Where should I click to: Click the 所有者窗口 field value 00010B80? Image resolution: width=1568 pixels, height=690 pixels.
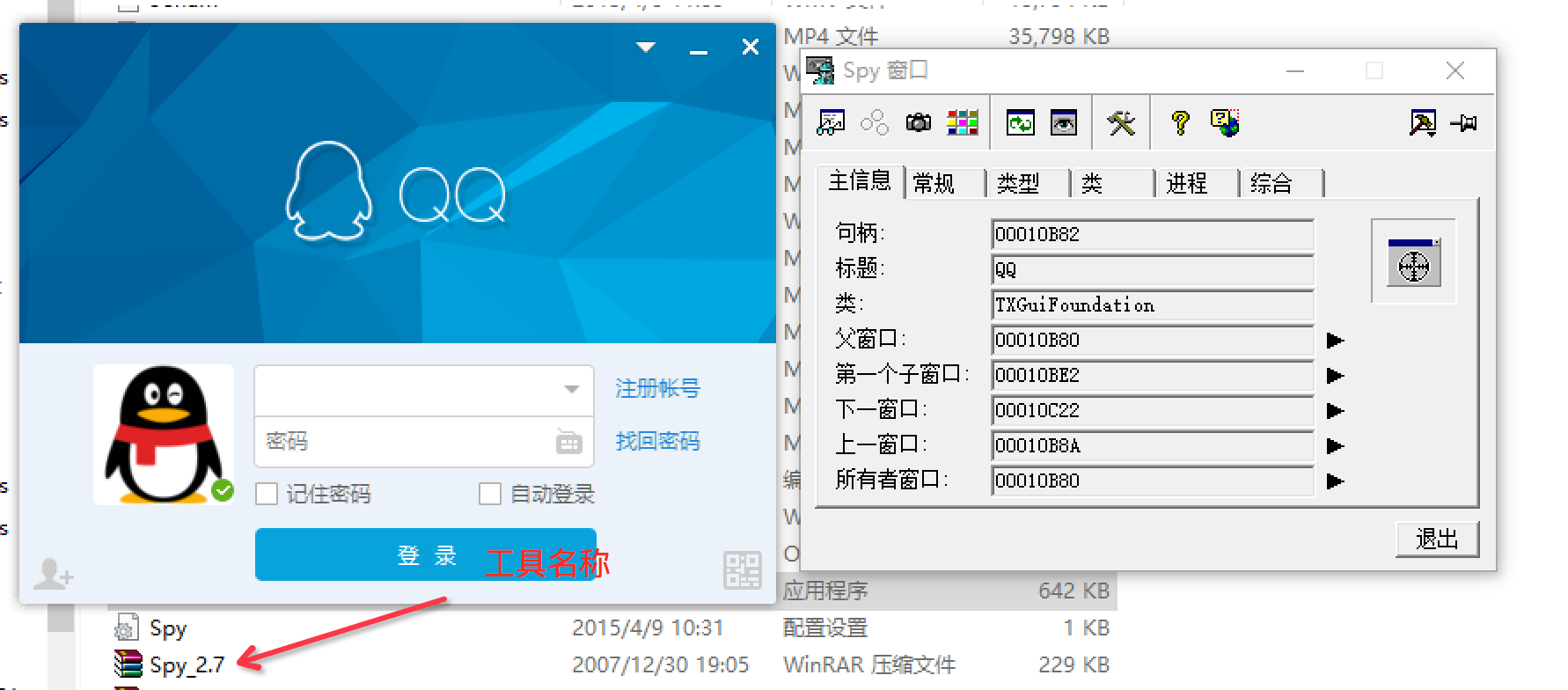click(x=1152, y=481)
